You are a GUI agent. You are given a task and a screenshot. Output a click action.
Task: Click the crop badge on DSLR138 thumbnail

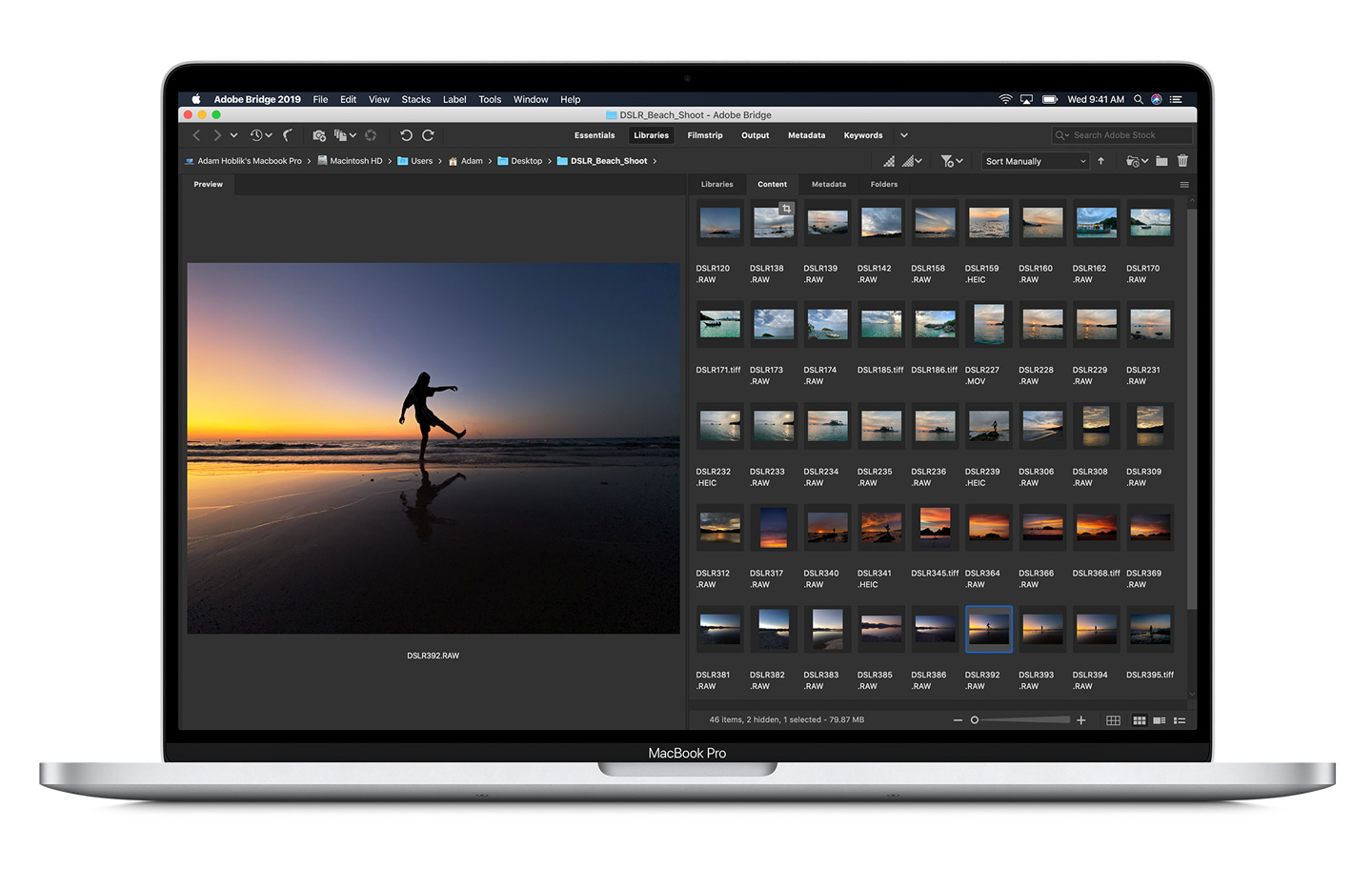pyautogui.click(x=786, y=209)
